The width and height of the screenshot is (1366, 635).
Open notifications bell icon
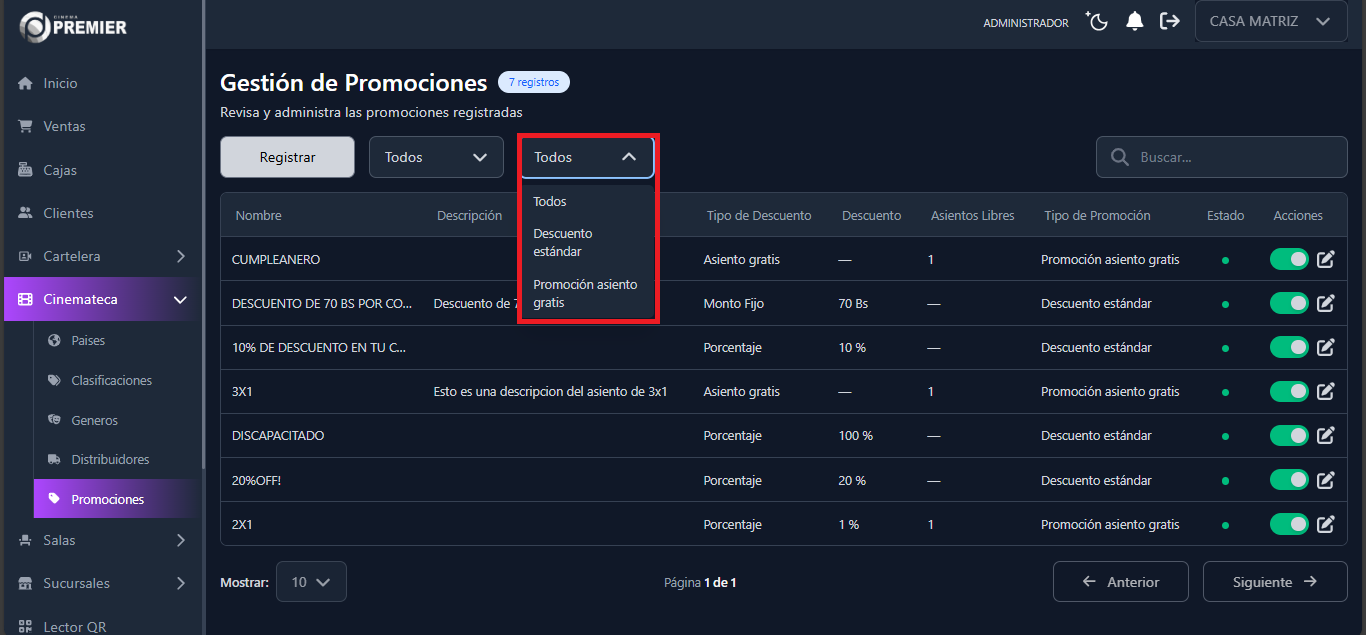point(1134,20)
